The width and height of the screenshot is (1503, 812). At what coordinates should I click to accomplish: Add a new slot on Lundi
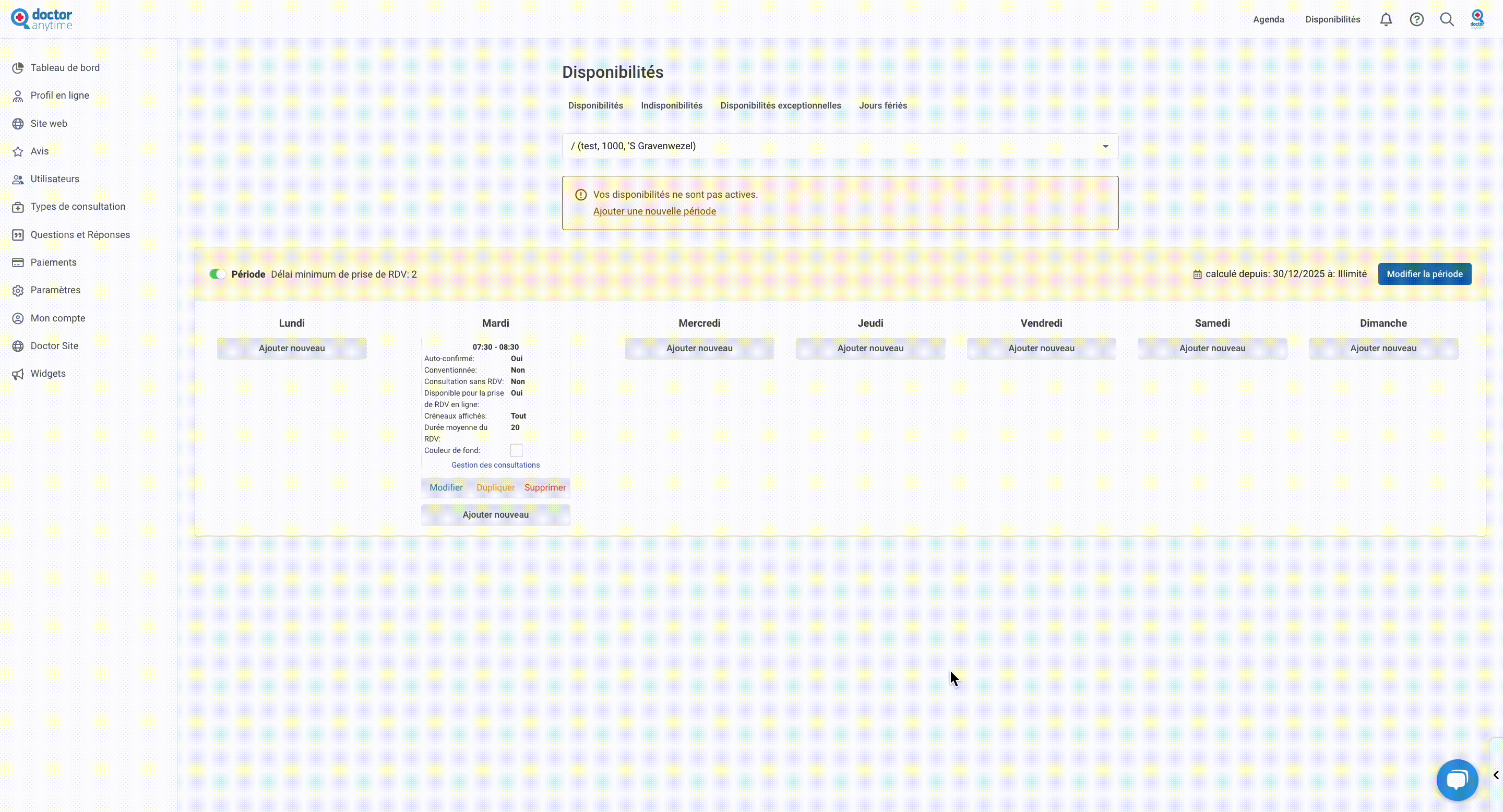coord(292,348)
